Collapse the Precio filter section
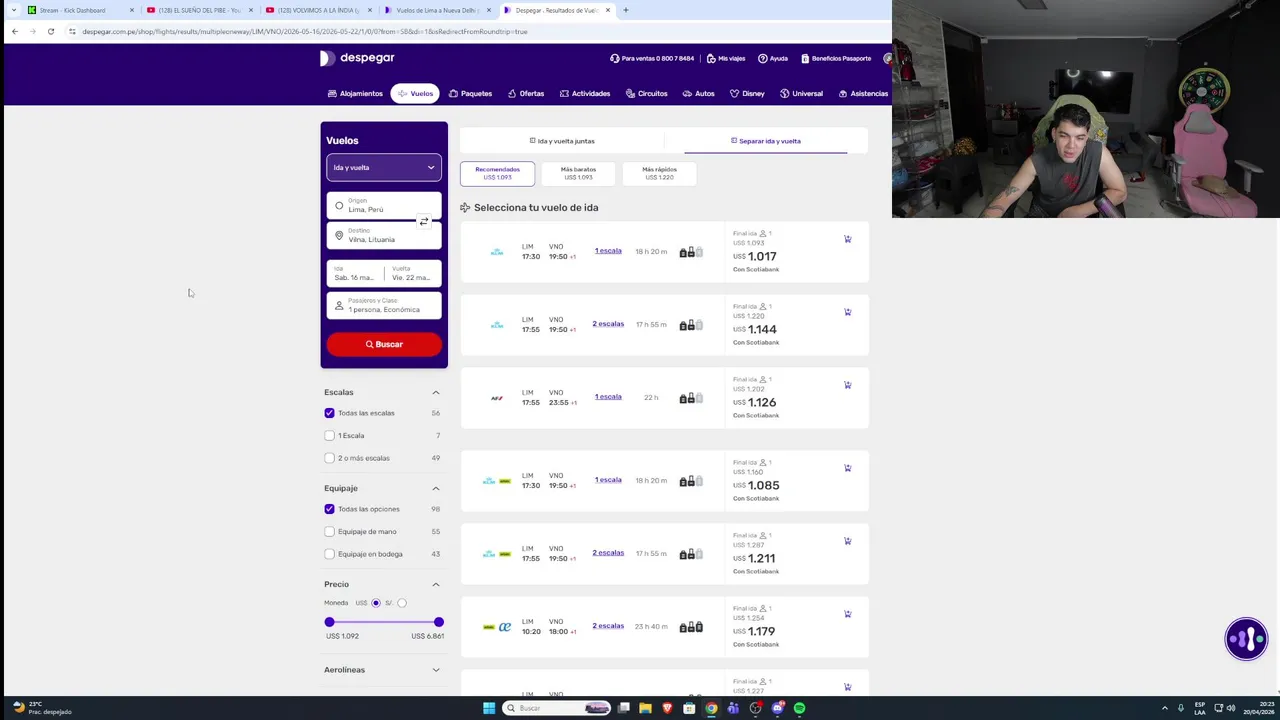The image size is (1280, 720). click(x=435, y=584)
